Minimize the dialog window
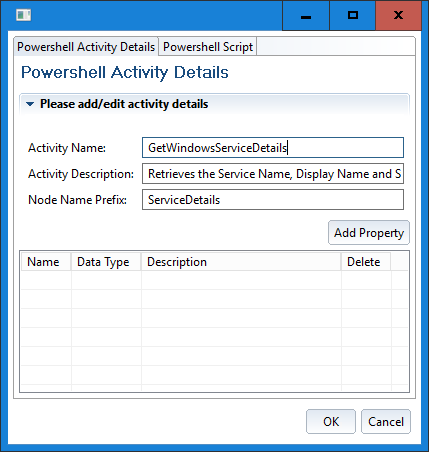429x452 pixels. [x=306, y=15]
